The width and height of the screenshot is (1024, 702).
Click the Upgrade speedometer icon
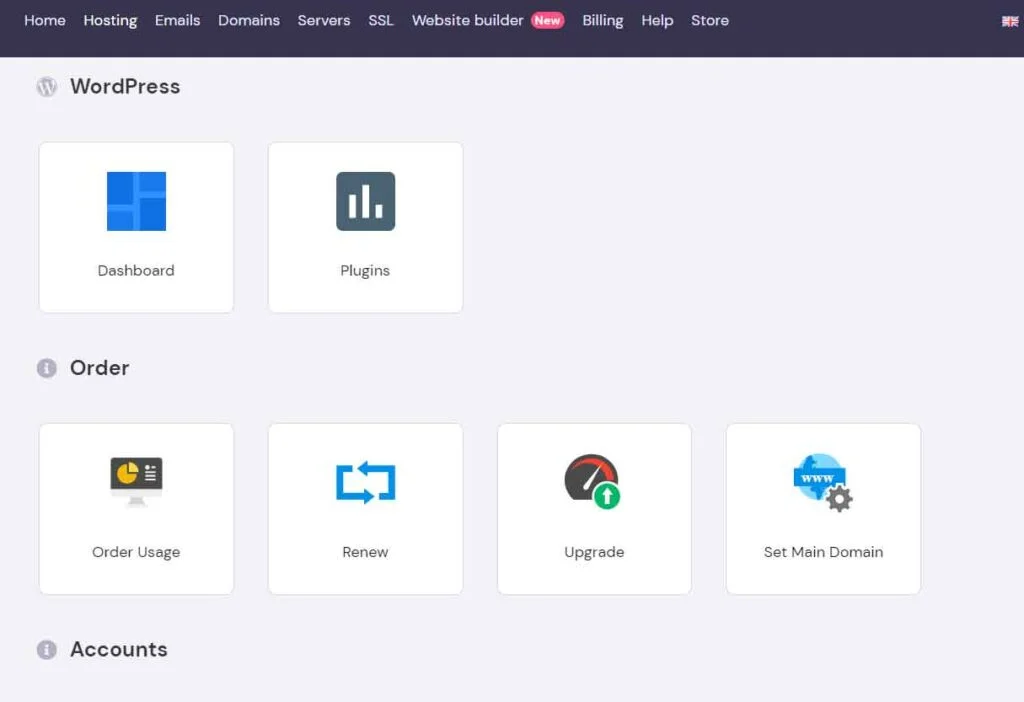[x=592, y=481]
